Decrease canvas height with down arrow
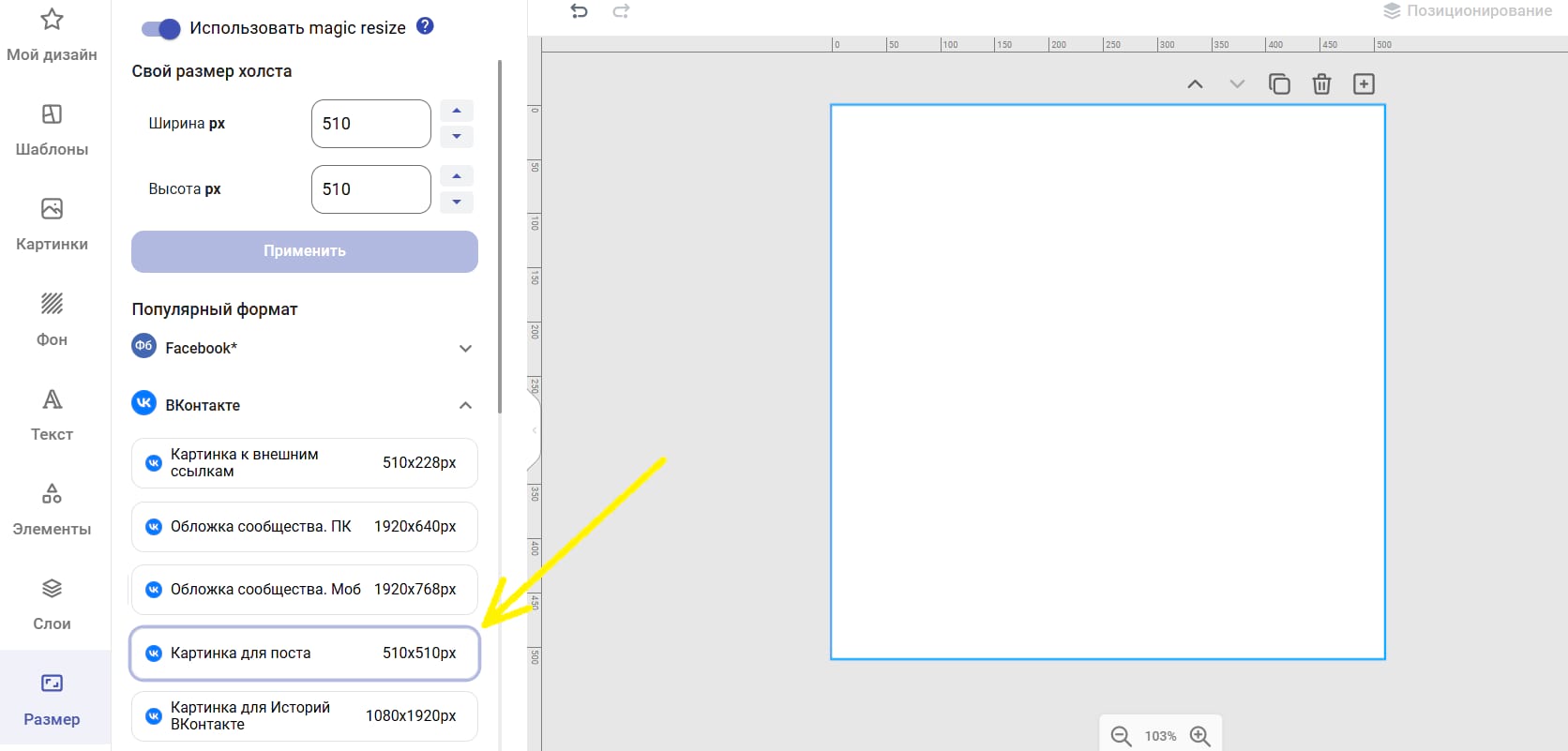Screen dimensions: 1568x751 click(x=457, y=203)
